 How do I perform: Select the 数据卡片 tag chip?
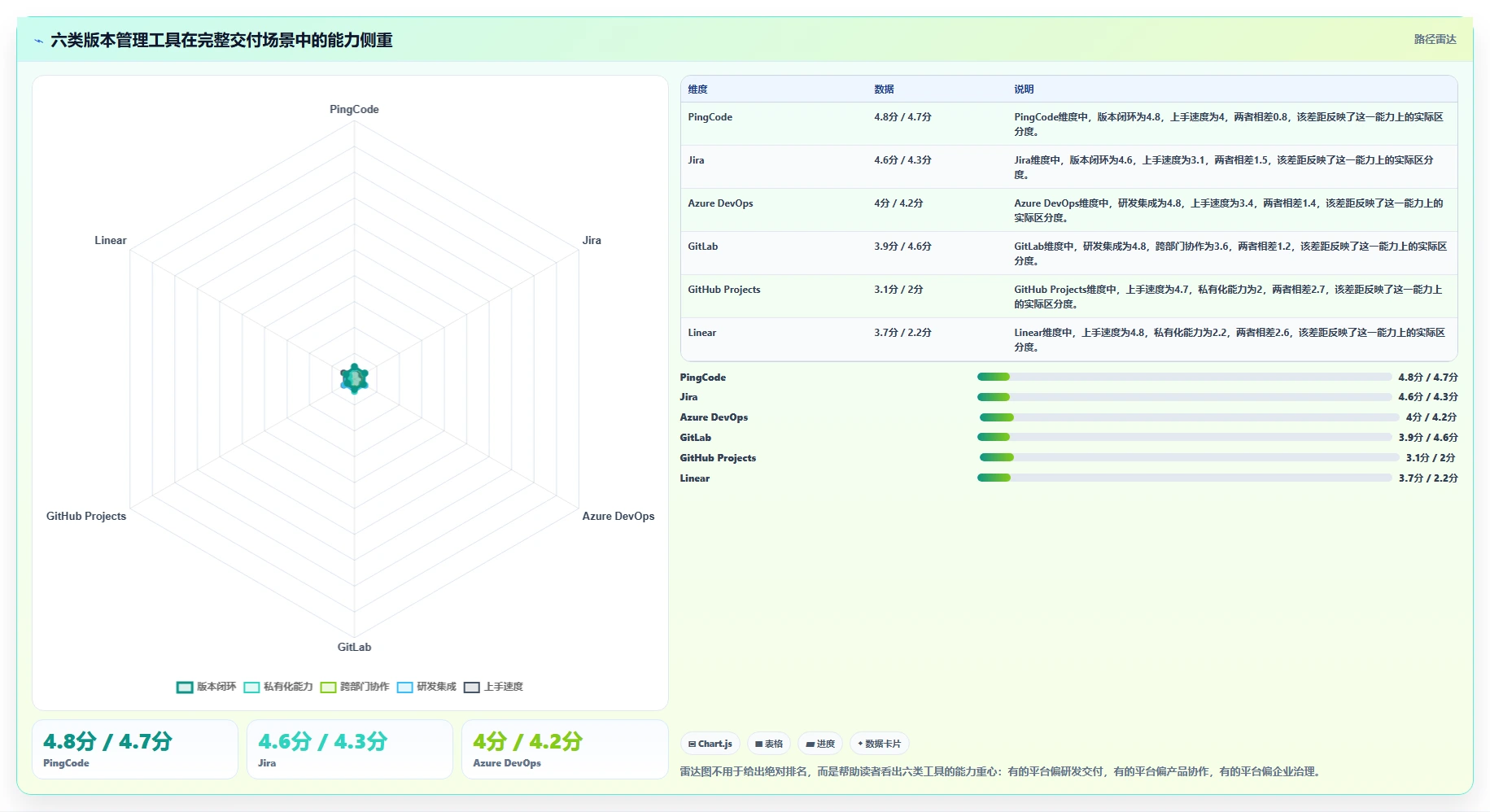tap(880, 744)
